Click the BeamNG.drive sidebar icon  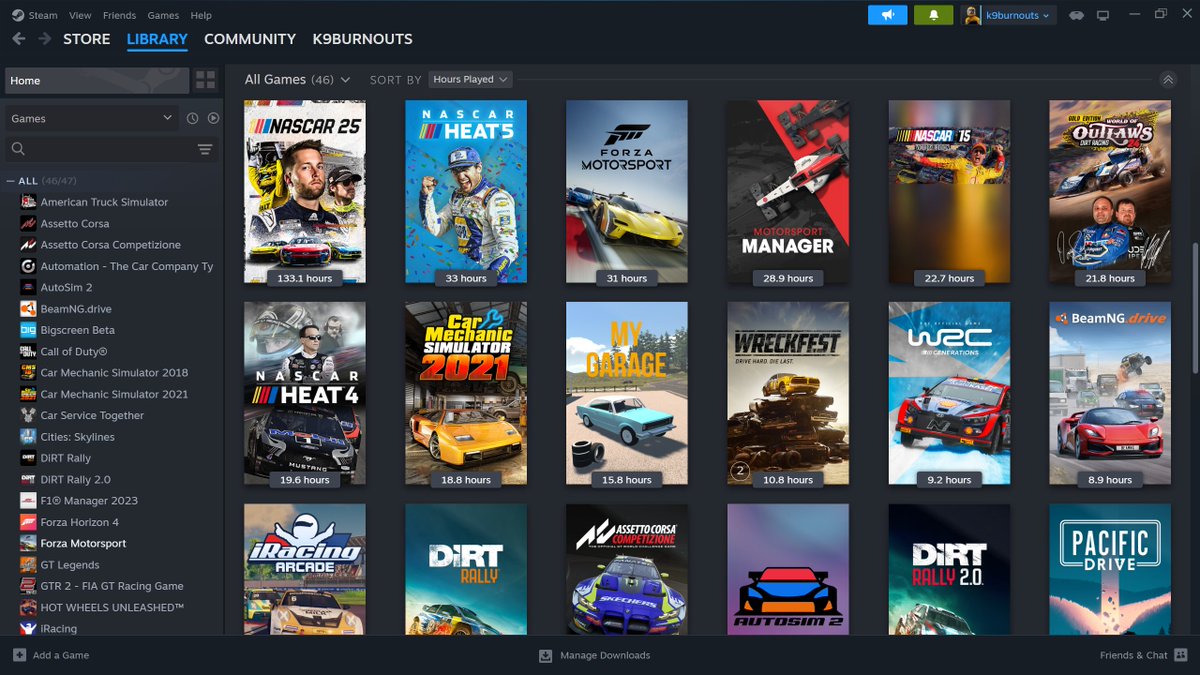coord(28,309)
